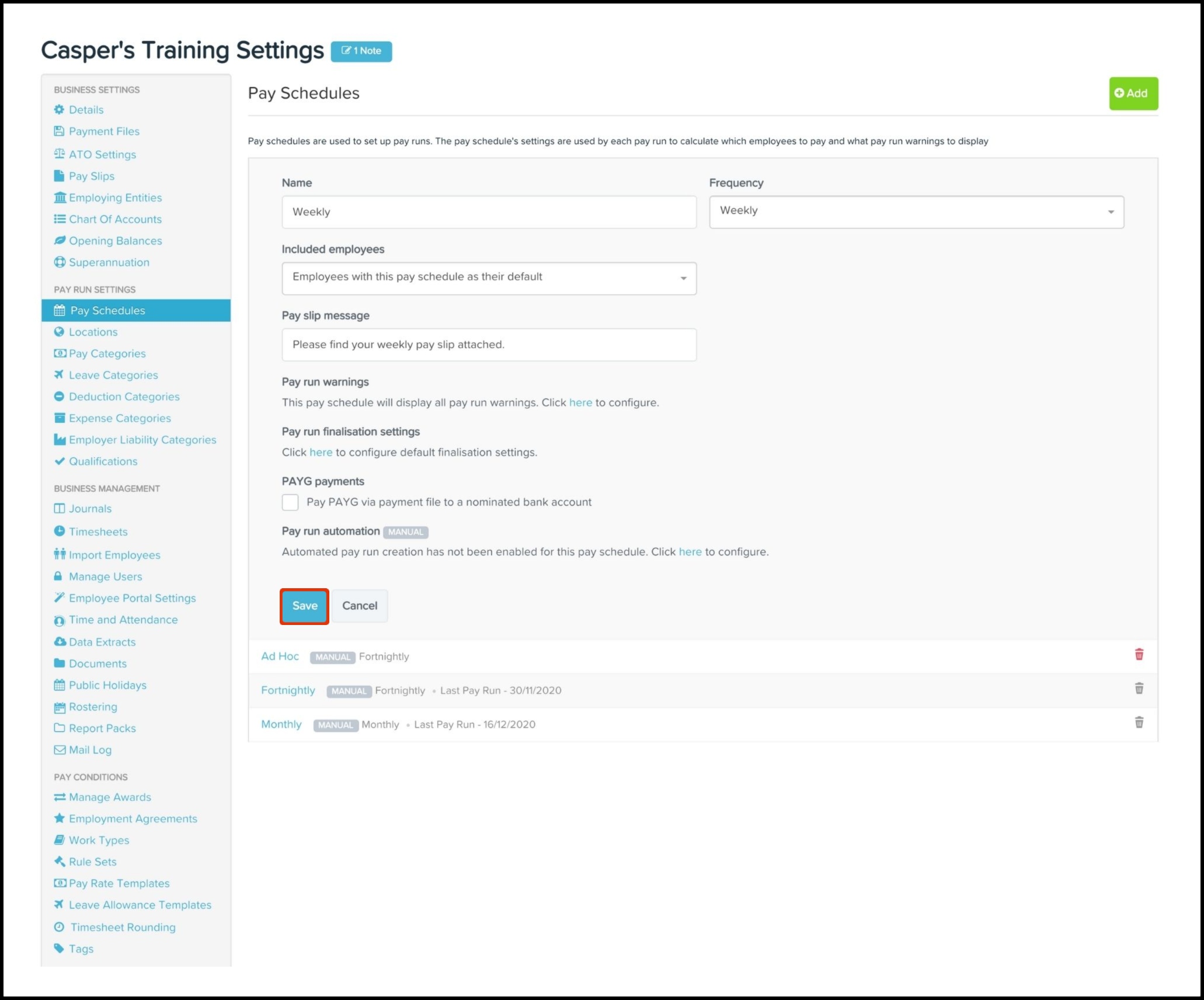Viewport: 1204px width, 1000px height.
Task: Click trash icon for Fortnightly schedule
Action: pos(1139,689)
